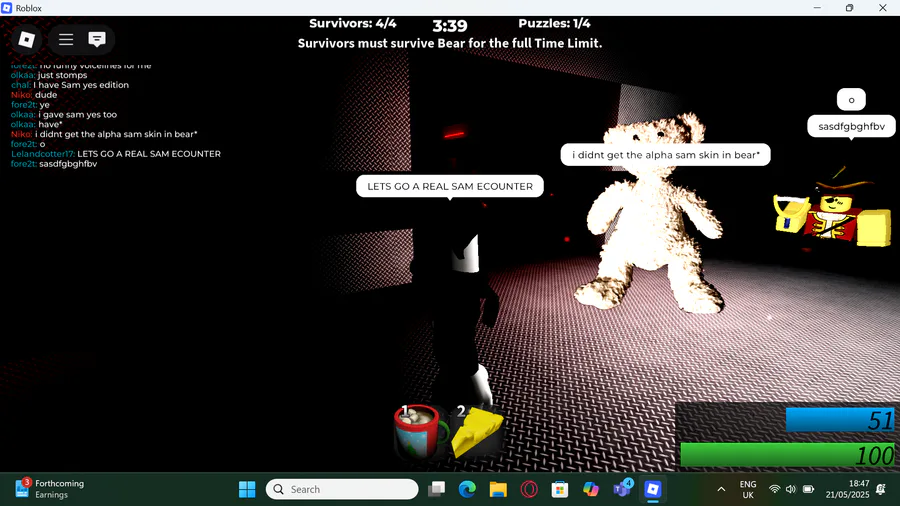Click Niko's chat line about alpha sam skin
Viewport: 900px width, 506px height.
[104, 134]
